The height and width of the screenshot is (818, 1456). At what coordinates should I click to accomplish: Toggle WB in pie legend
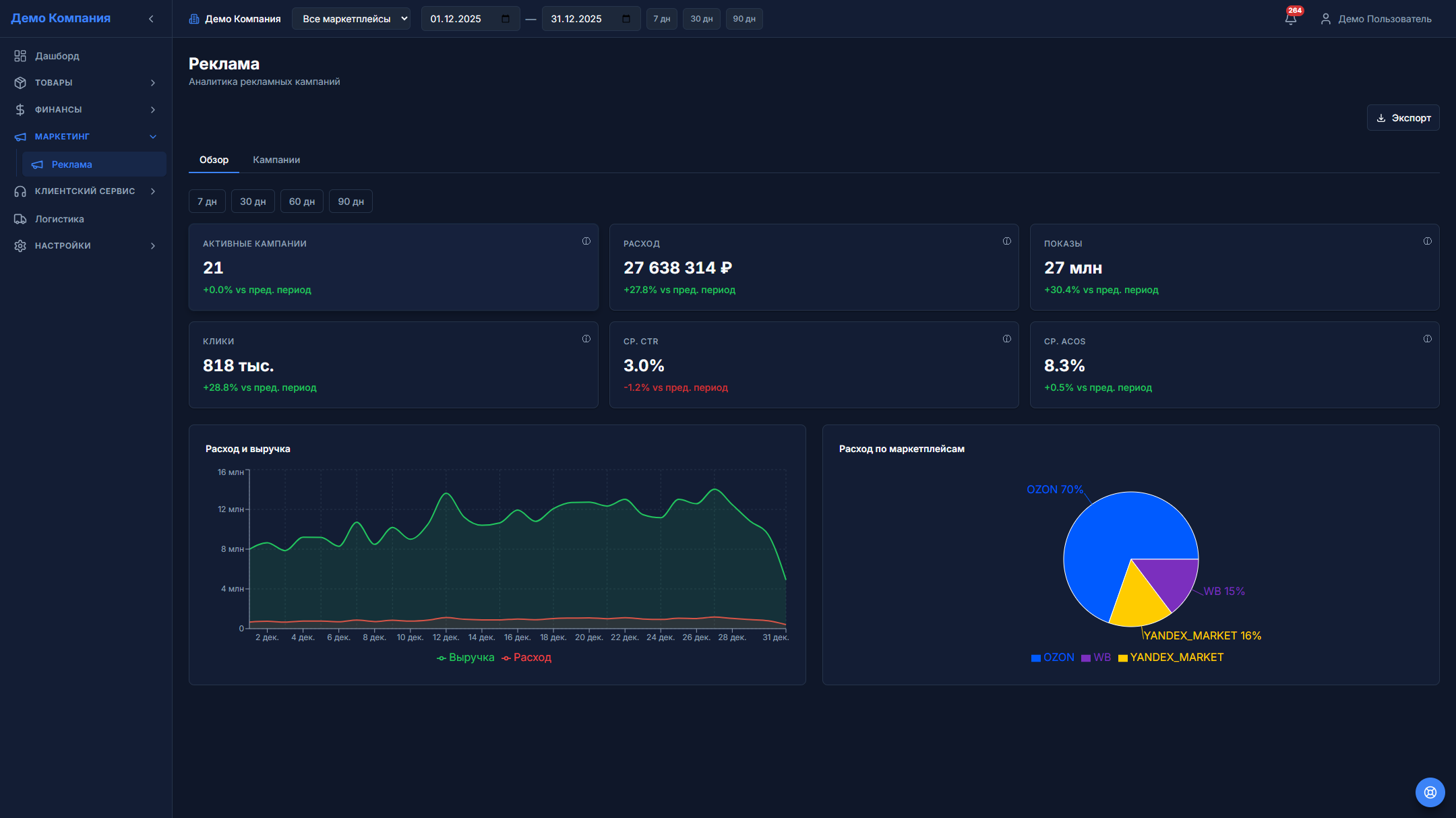[x=1096, y=658]
